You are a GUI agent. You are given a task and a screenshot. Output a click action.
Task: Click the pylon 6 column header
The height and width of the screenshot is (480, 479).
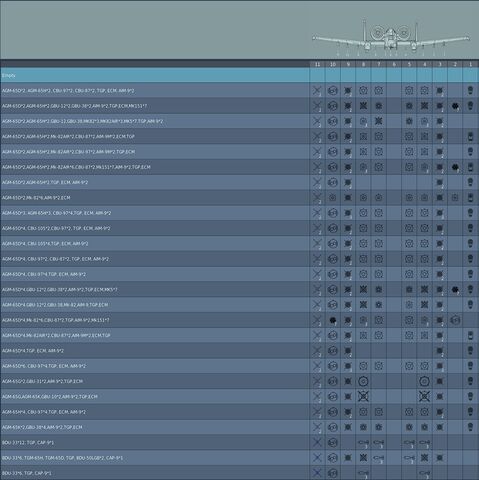coord(394,64)
